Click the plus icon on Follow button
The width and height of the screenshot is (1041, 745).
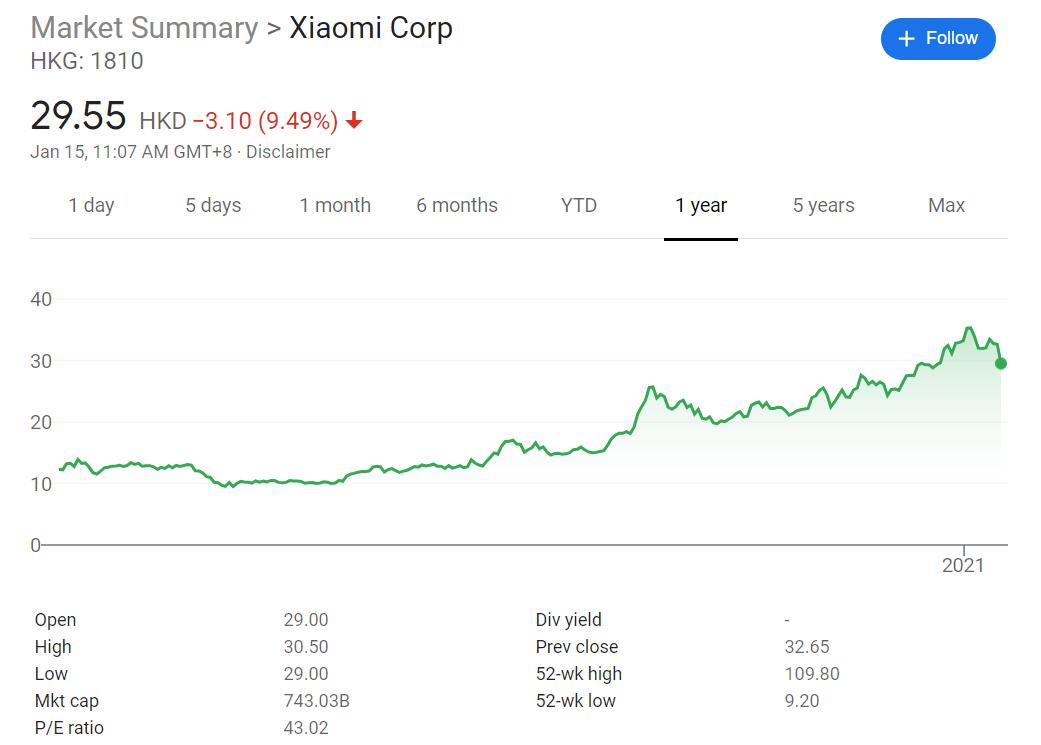tap(907, 39)
